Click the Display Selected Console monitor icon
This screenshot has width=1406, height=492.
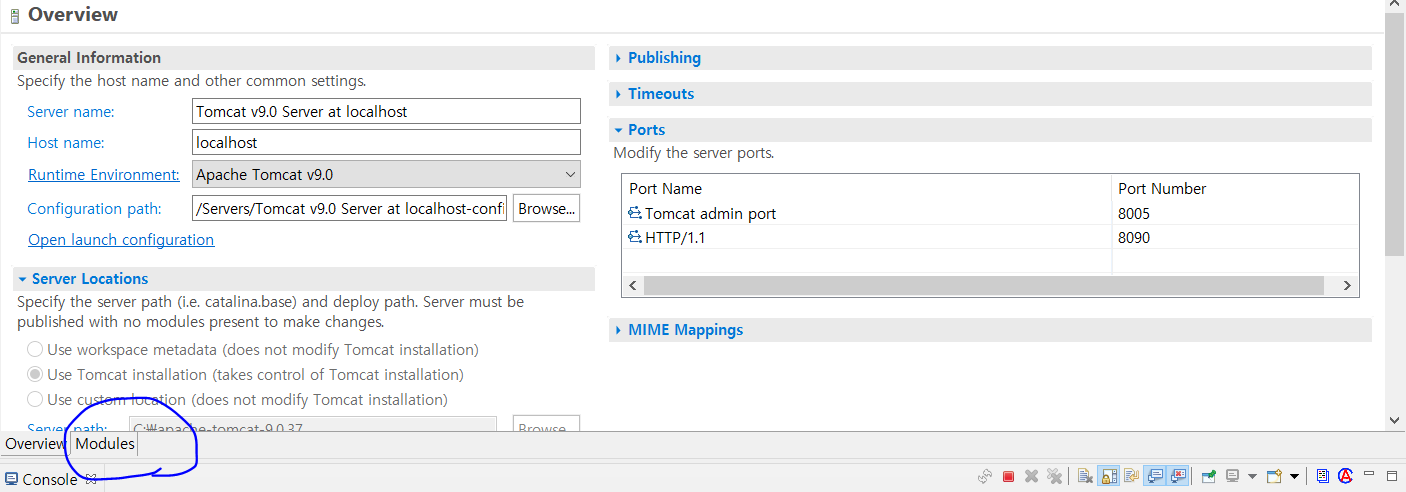(x=1233, y=476)
